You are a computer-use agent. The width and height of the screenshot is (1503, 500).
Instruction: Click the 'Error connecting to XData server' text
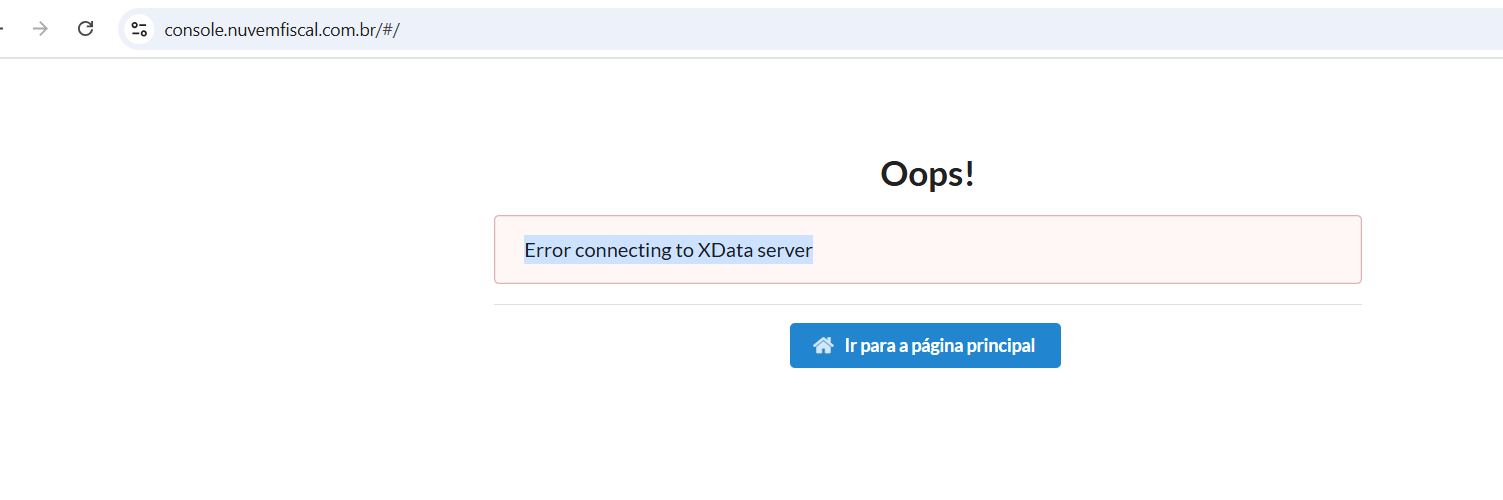point(668,250)
